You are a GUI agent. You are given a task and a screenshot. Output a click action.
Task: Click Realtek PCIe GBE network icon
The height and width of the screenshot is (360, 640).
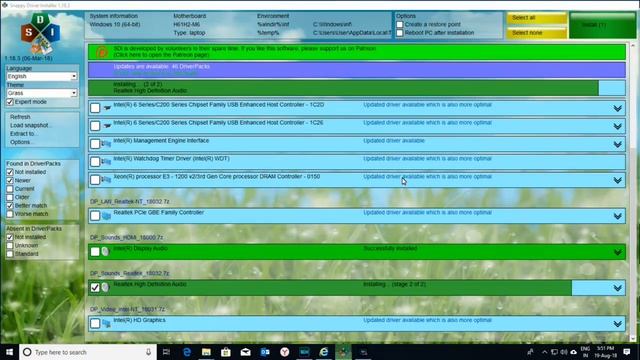click(106, 216)
